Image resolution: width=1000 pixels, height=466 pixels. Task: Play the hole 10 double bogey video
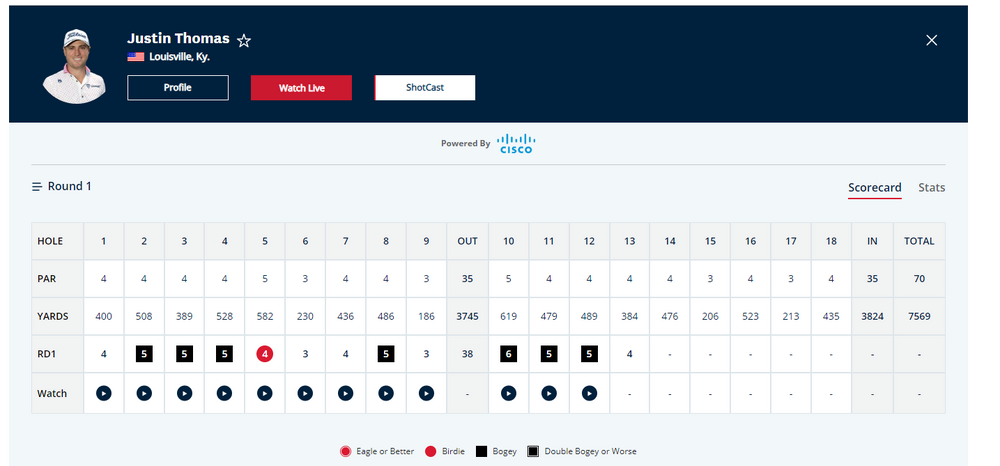[508, 393]
